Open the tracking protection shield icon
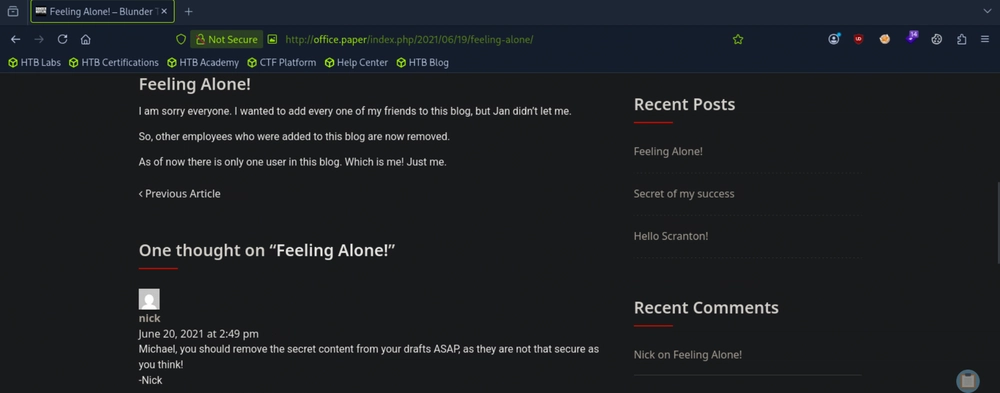The height and width of the screenshot is (393, 1000). point(181,40)
